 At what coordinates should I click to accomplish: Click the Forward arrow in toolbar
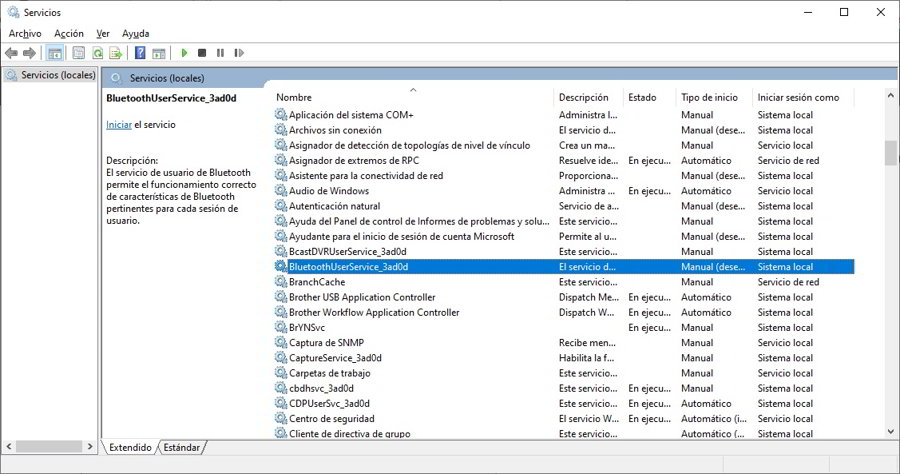30,53
